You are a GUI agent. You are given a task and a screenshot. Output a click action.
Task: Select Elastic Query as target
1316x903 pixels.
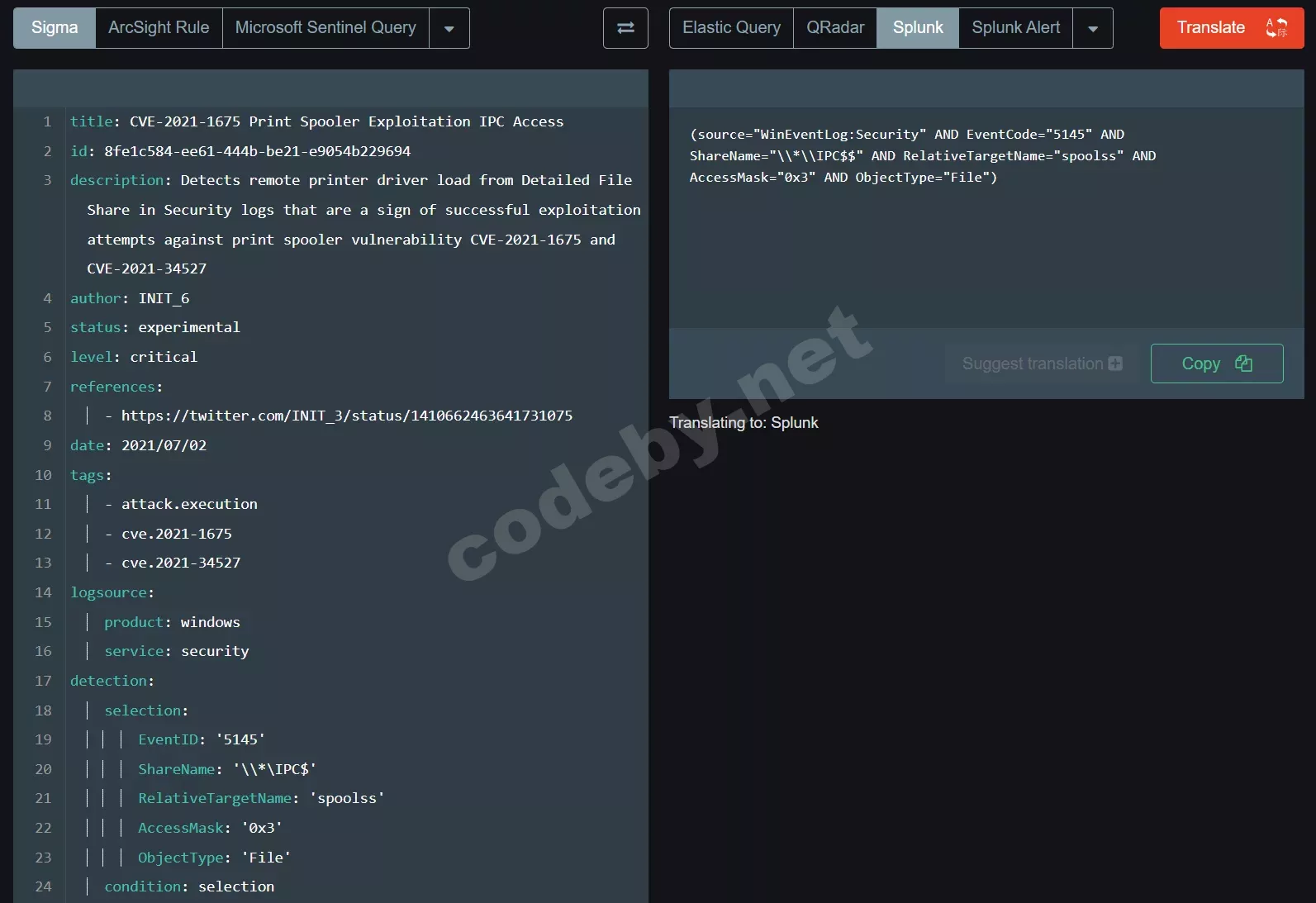pos(731,28)
